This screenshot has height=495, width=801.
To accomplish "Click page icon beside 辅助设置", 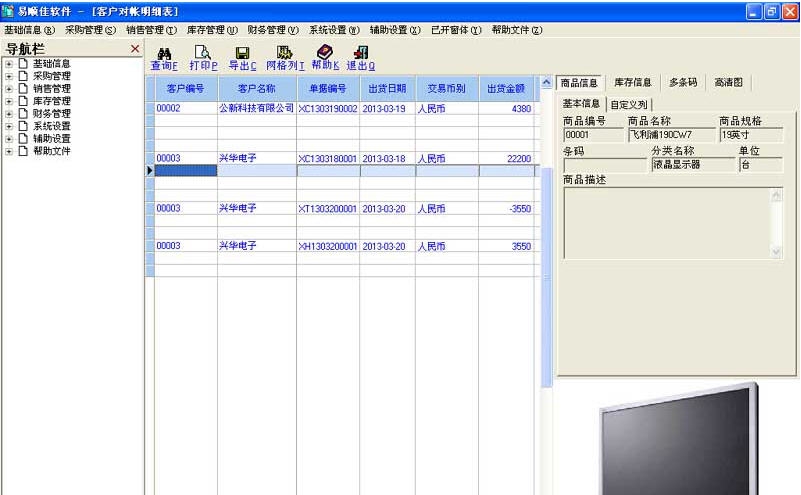I will (23, 138).
